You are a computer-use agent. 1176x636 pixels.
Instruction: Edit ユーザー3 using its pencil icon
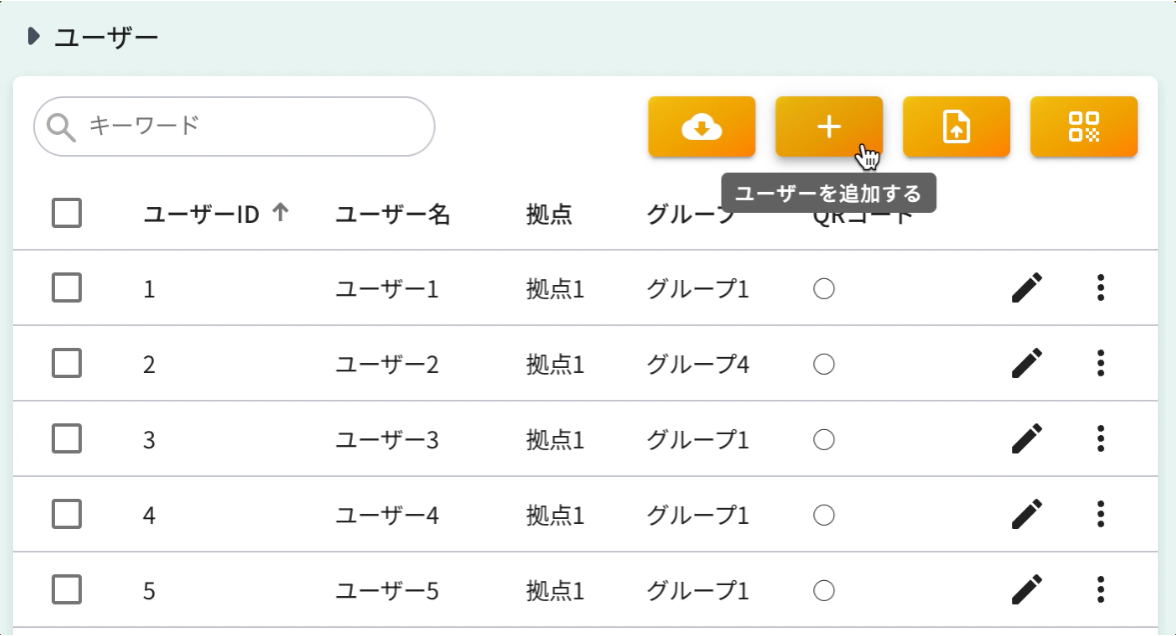click(x=1028, y=439)
